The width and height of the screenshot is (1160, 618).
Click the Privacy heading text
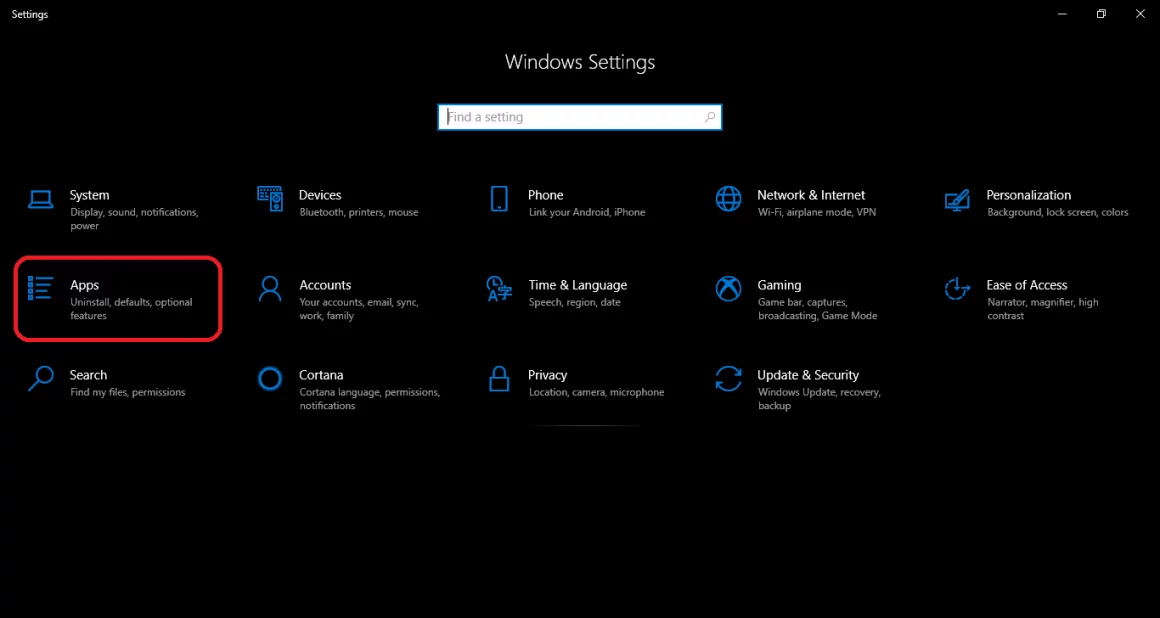tap(547, 375)
